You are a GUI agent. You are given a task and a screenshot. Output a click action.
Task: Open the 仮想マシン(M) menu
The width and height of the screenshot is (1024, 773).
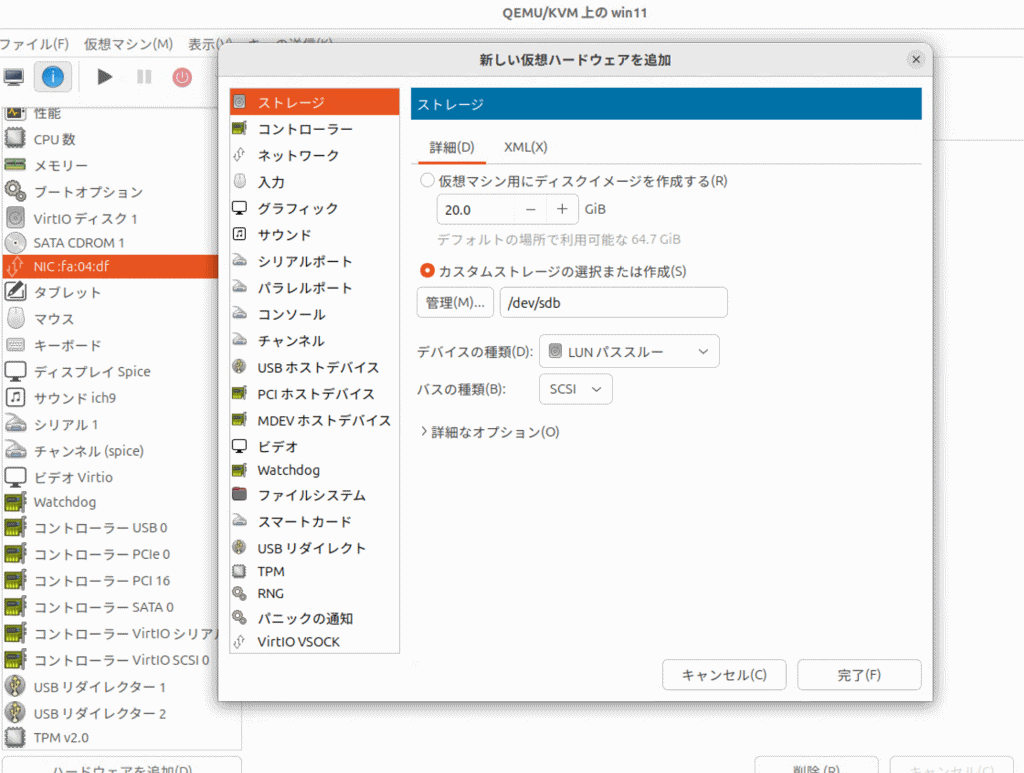tap(128, 44)
